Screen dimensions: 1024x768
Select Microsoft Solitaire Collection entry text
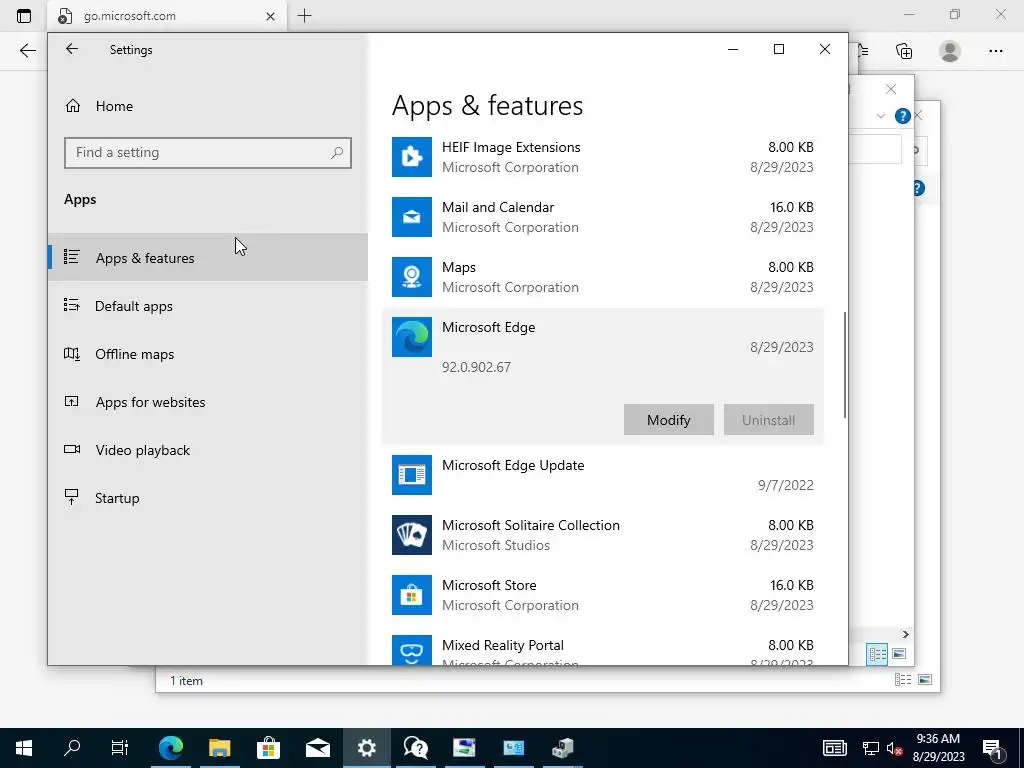530,525
